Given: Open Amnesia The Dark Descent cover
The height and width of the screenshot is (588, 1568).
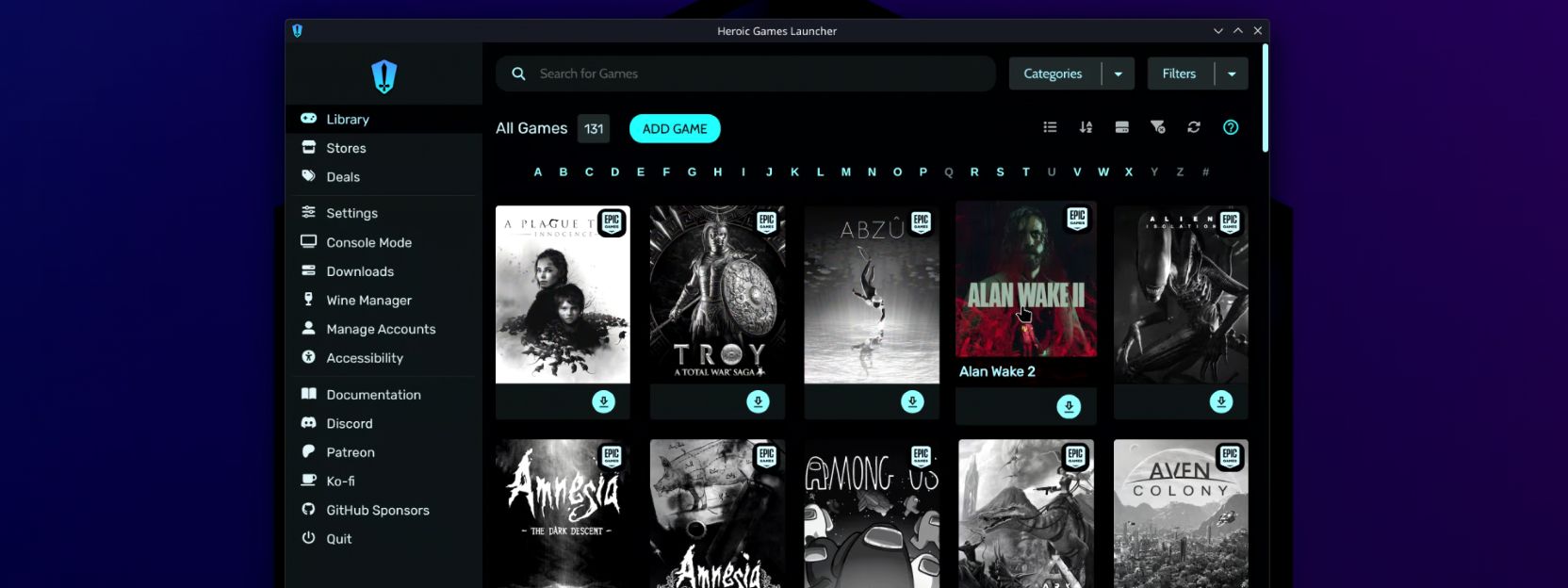Looking at the screenshot, I should tap(563, 514).
